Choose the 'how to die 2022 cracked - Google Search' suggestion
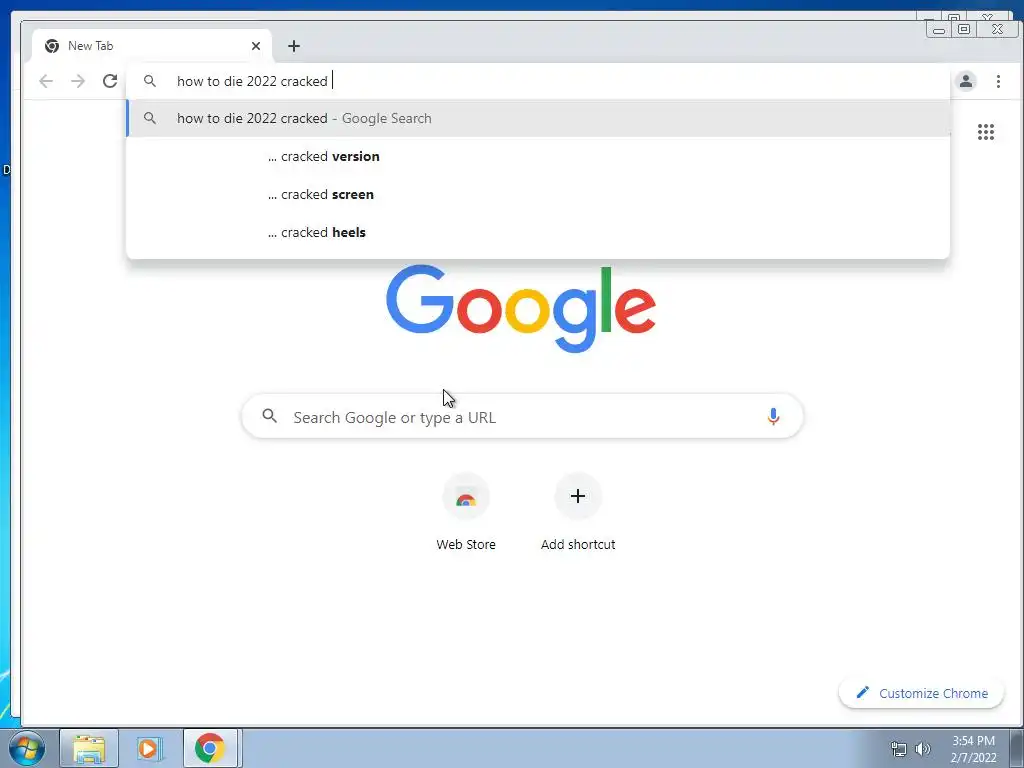 [538, 118]
